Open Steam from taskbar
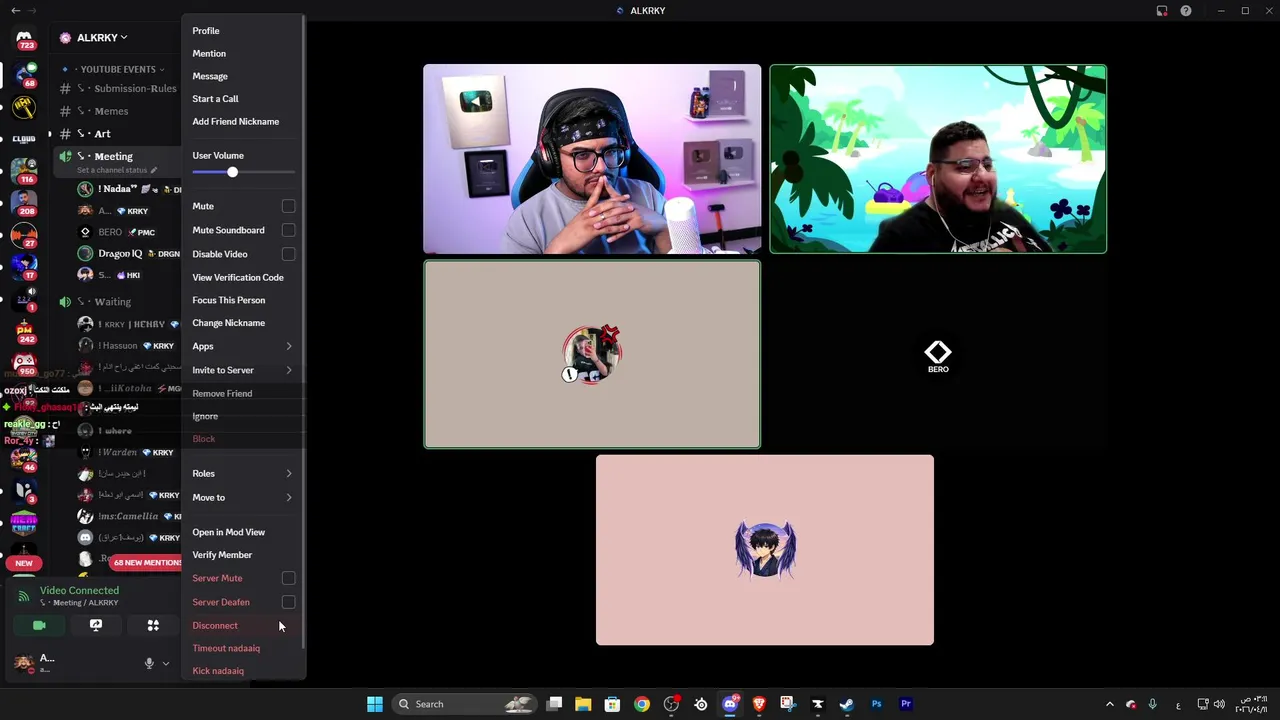Image resolution: width=1280 pixels, height=720 pixels. coord(847,704)
